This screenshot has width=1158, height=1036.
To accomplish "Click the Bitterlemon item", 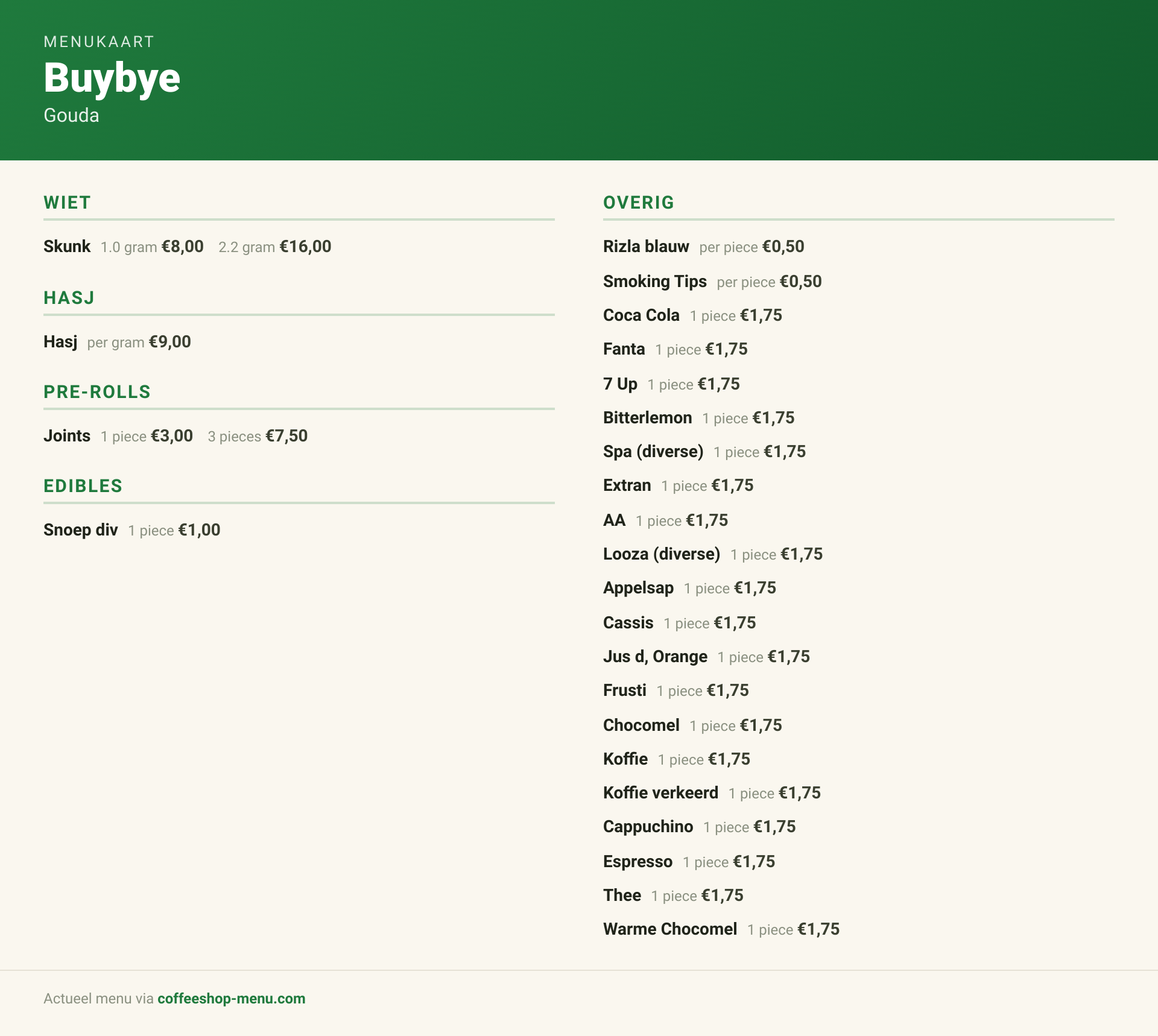I will pyautogui.click(x=648, y=418).
